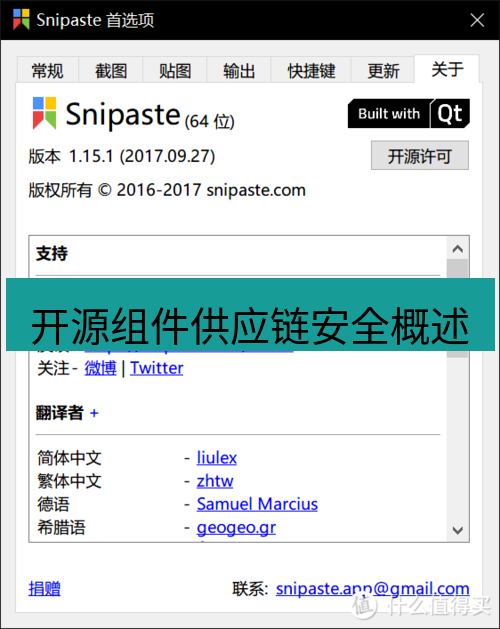Click the Snipaste logo in About page

(45, 113)
